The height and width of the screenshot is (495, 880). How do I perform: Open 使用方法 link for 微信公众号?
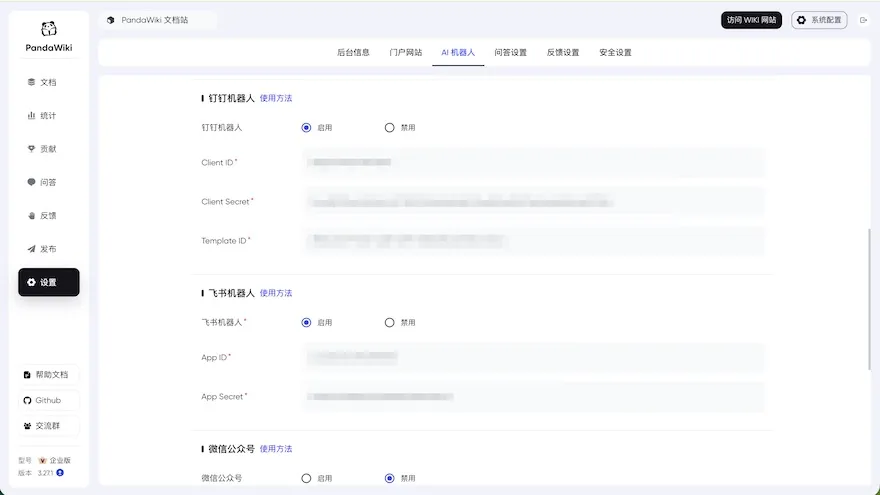(x=276, y=449)
